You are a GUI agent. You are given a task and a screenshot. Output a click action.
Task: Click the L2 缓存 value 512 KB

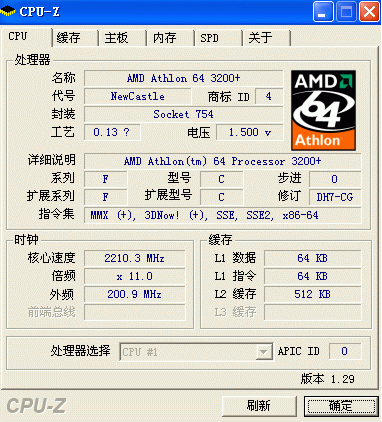click(x=313, y=294)
